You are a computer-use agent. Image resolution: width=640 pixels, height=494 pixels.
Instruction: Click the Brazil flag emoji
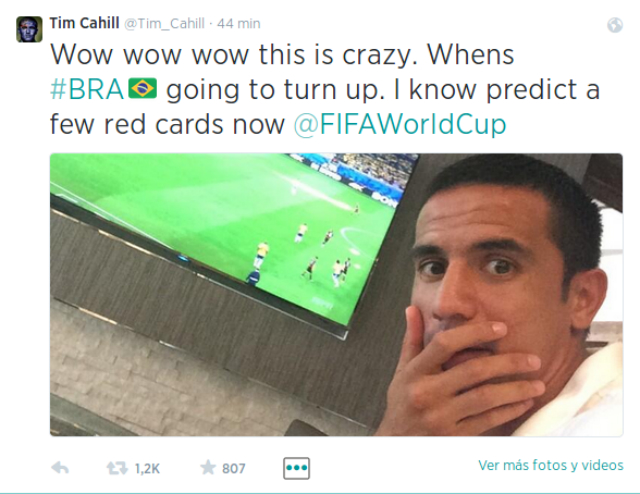[x=143, y=90]
